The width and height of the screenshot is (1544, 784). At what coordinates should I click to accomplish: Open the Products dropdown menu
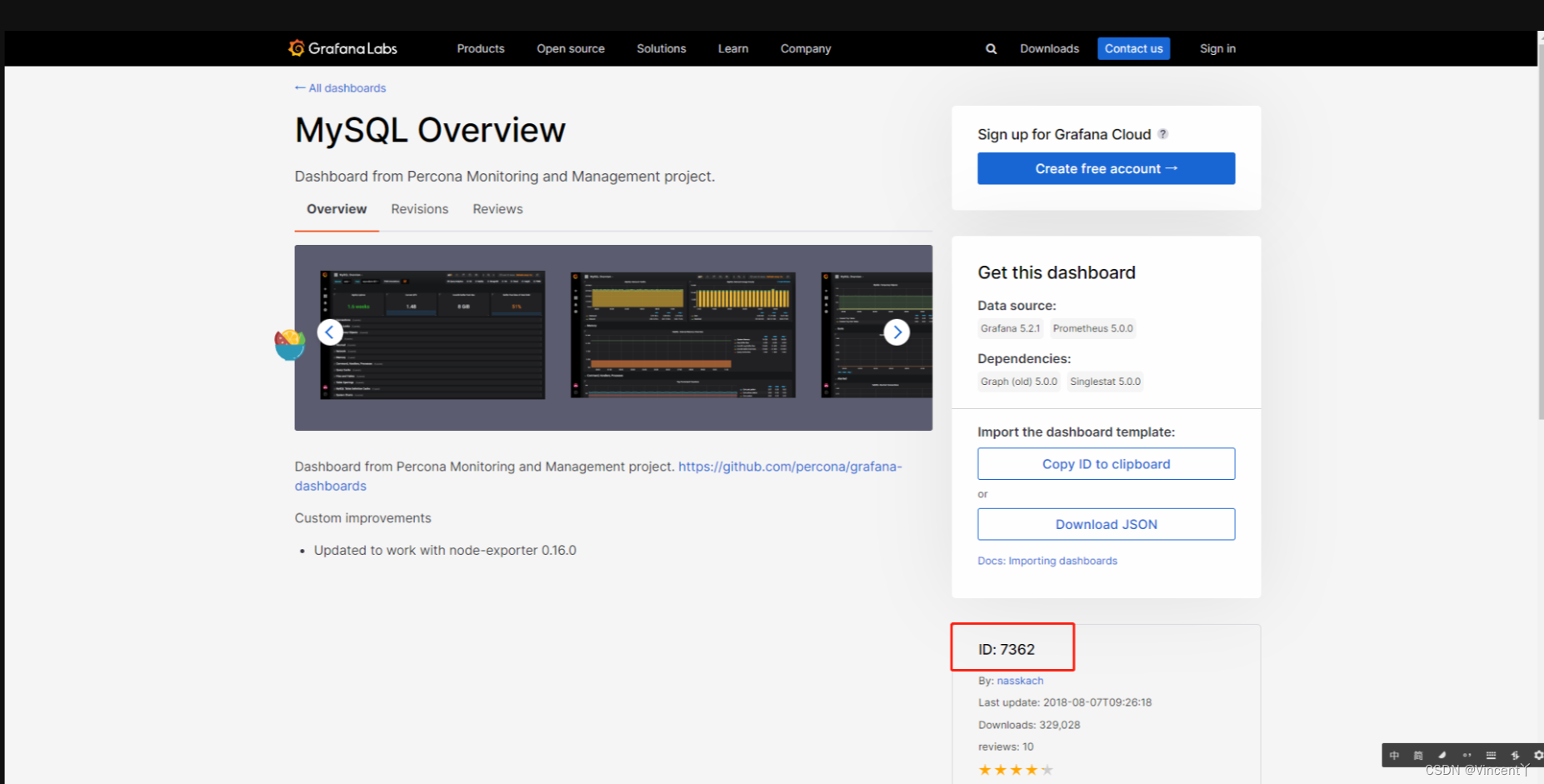point(480,48)
